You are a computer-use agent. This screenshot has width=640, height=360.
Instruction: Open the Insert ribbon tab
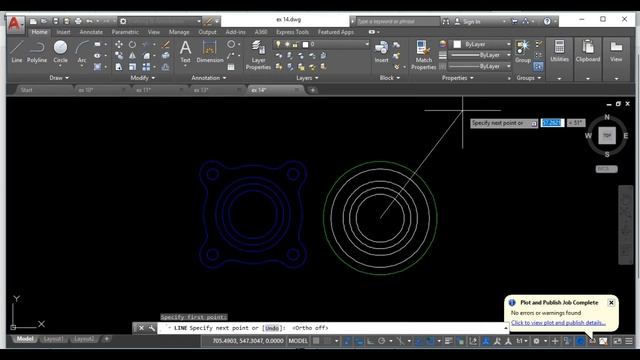tap(63, 32)
